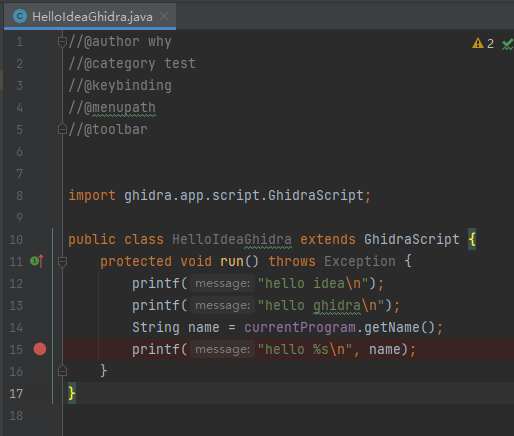Click line number 17 in the gutter
Viewport: 514px width, 436px height.
(16, 394)
